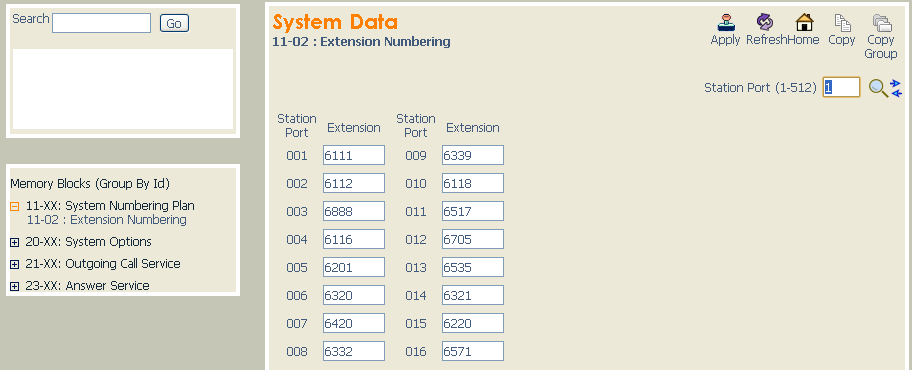Image resolution: width=912 pixels, height=370 pixels.
Task: Click station port number 005
Action: [297, 268]
